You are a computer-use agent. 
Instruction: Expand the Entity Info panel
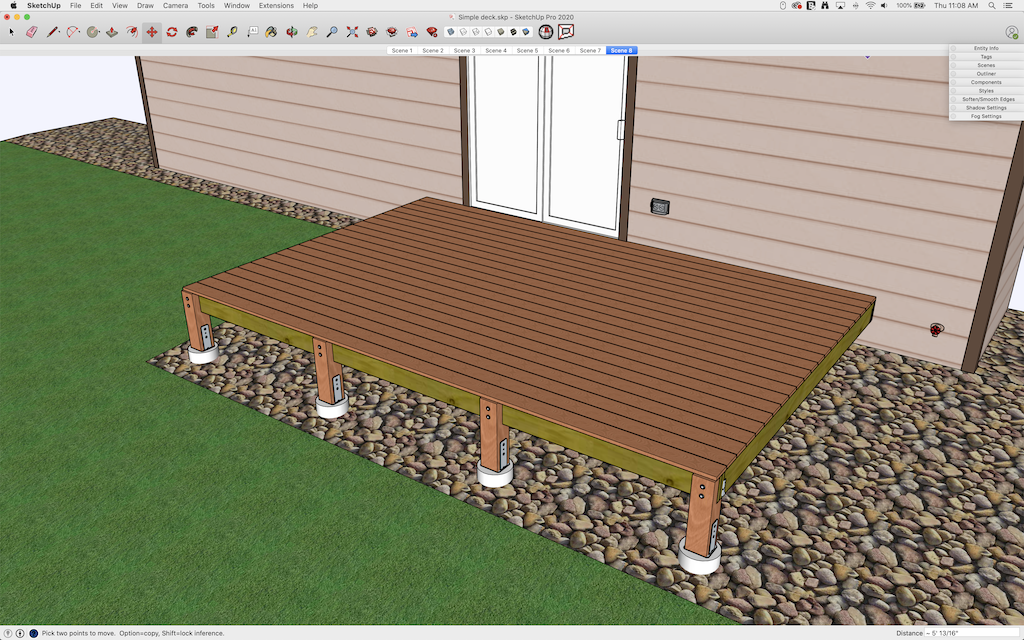point(986,48)
